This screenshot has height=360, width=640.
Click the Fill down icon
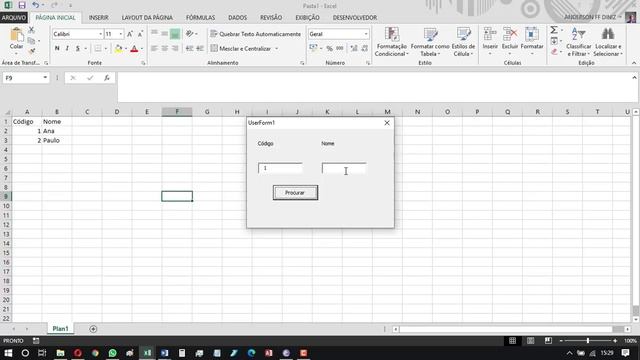(x=554, y=41)
